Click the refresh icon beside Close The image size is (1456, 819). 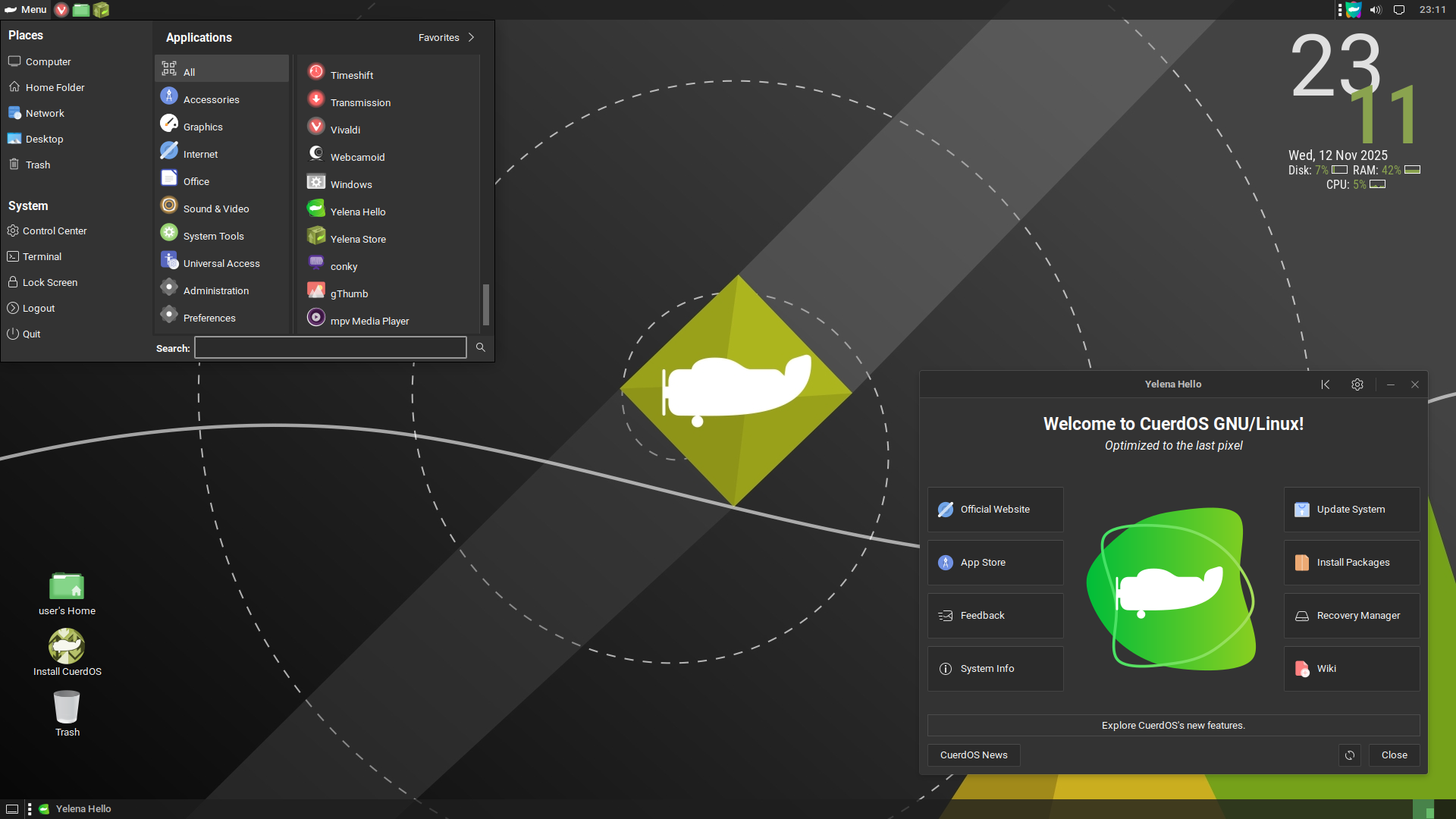1350,755
